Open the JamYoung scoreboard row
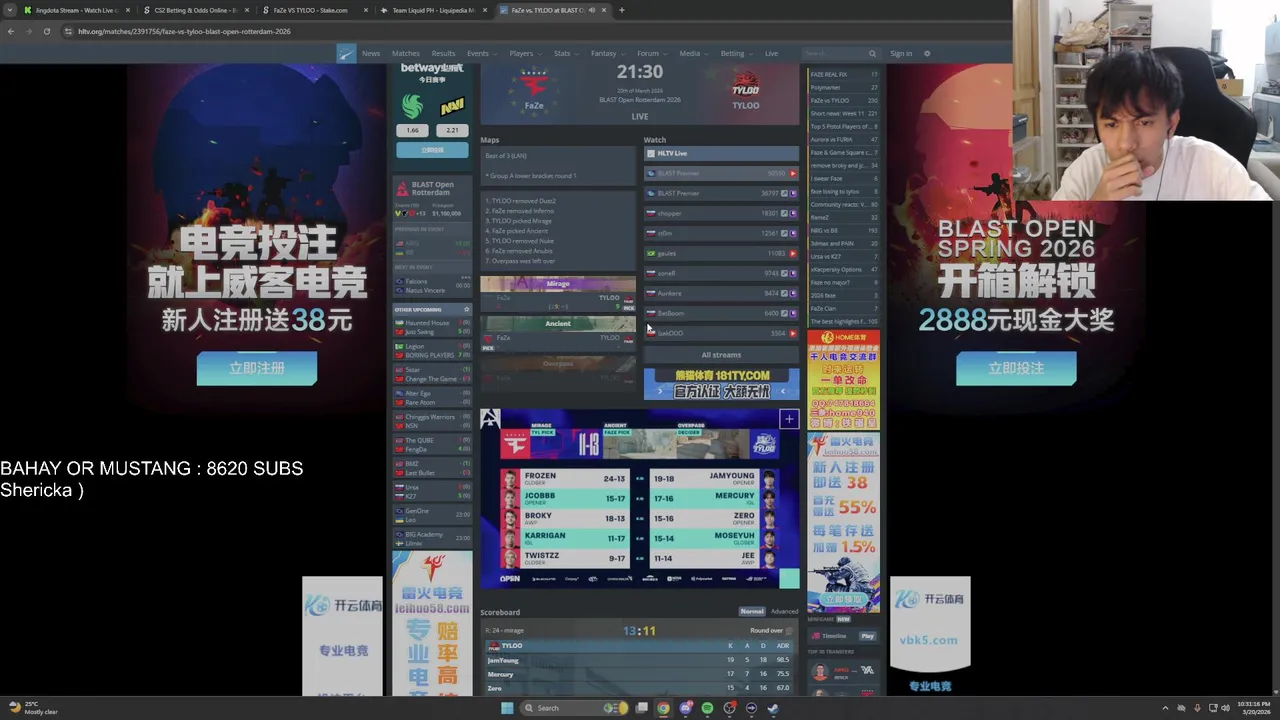This screenshot has height=720, width=1280. point(639,660)
